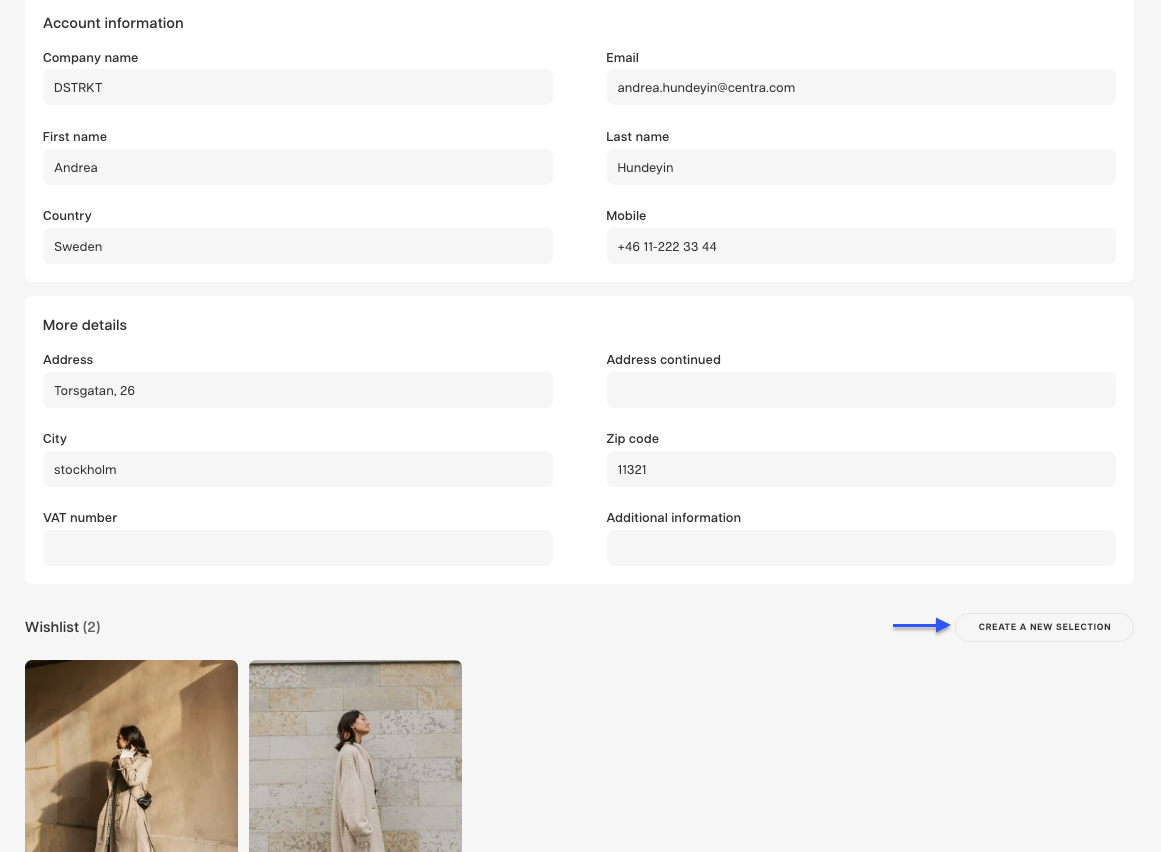The width and height of the screenshot is (1161, 852).
Task: Select the City field containing stockholm
Action: coord(297,470)
